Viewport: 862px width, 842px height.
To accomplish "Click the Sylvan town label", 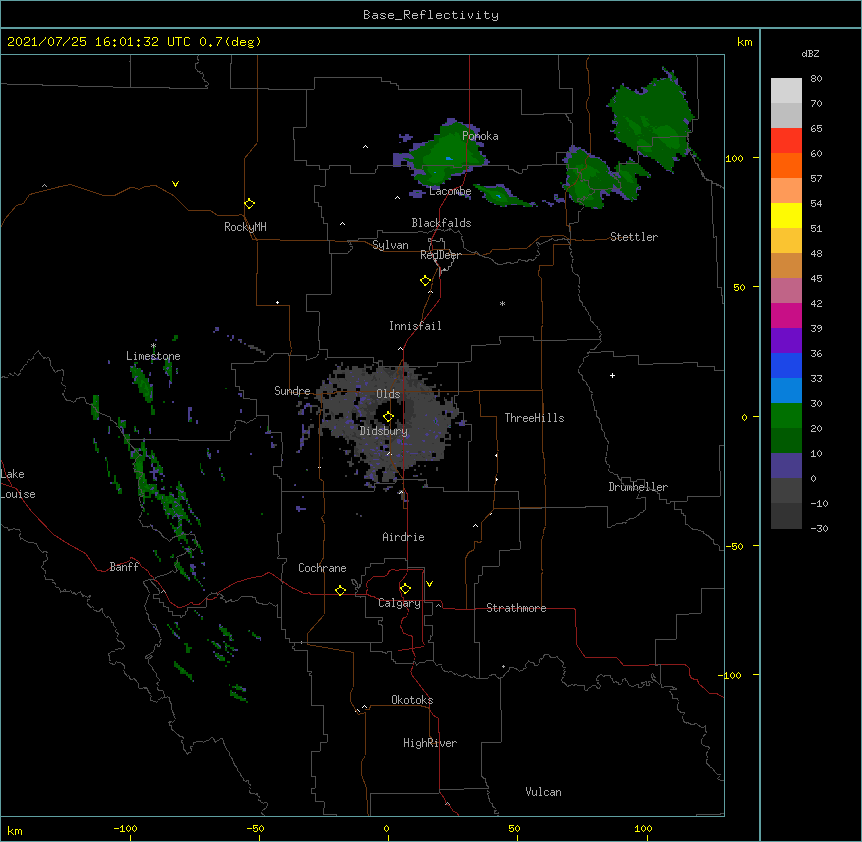I will pos(390,245).
